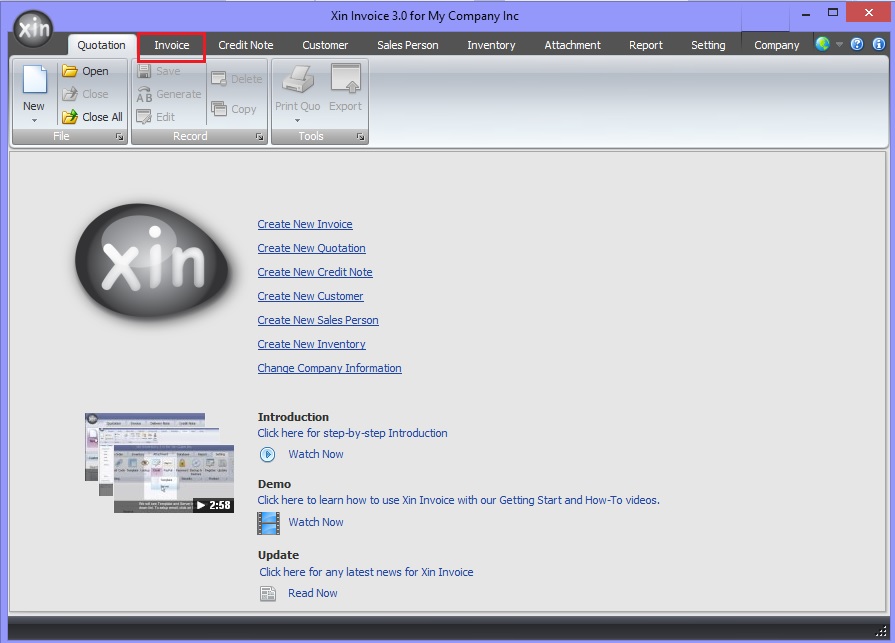The height and width of the screenshot is (643, 895).
Task: Click the blue info icon
Action: [878, 44]
